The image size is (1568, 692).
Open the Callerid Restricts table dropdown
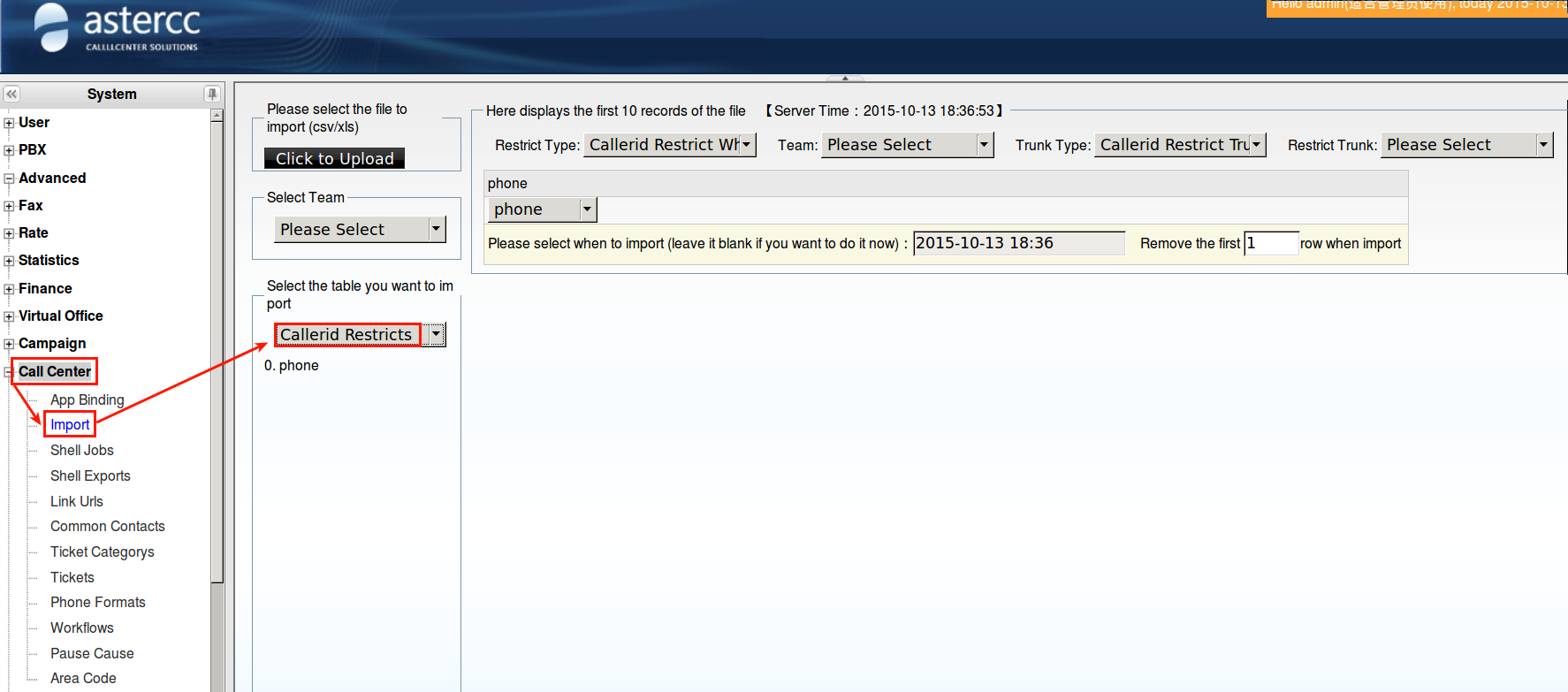point(436,335)
